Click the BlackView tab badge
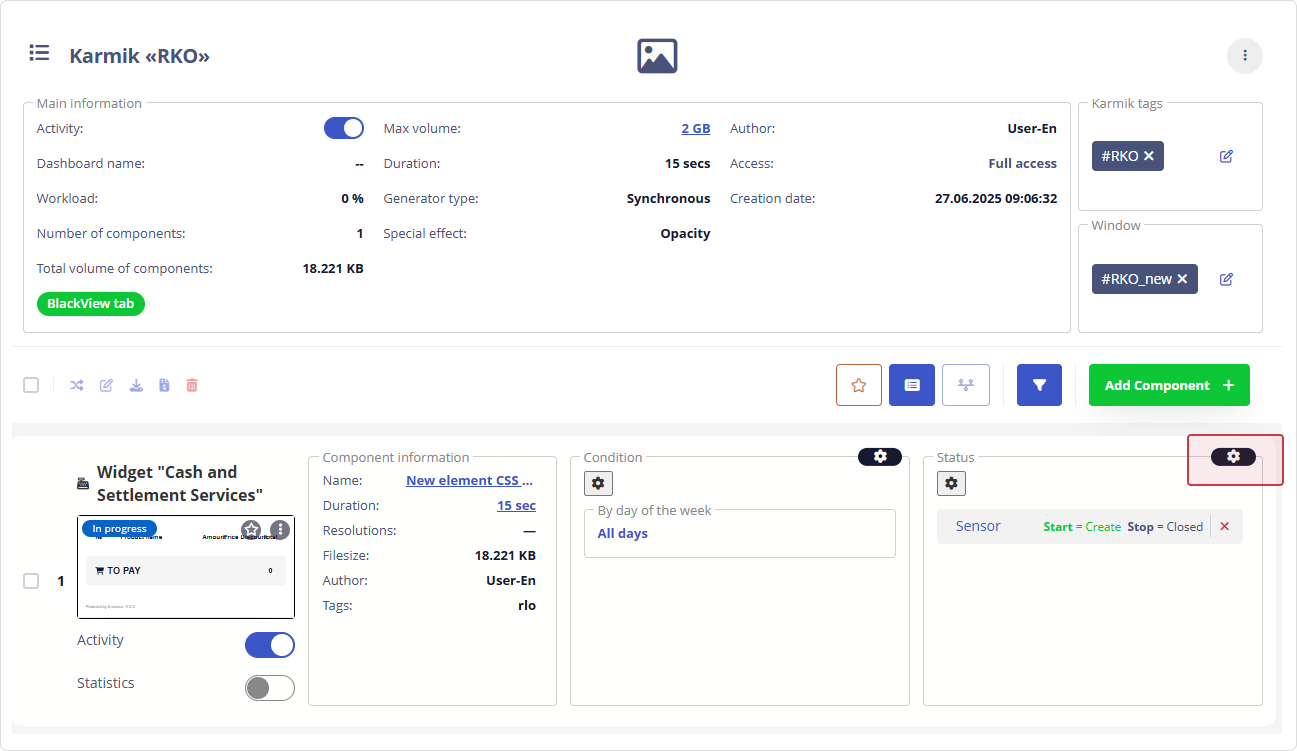This screenshot has width=1297, height=751. point(90,303)
